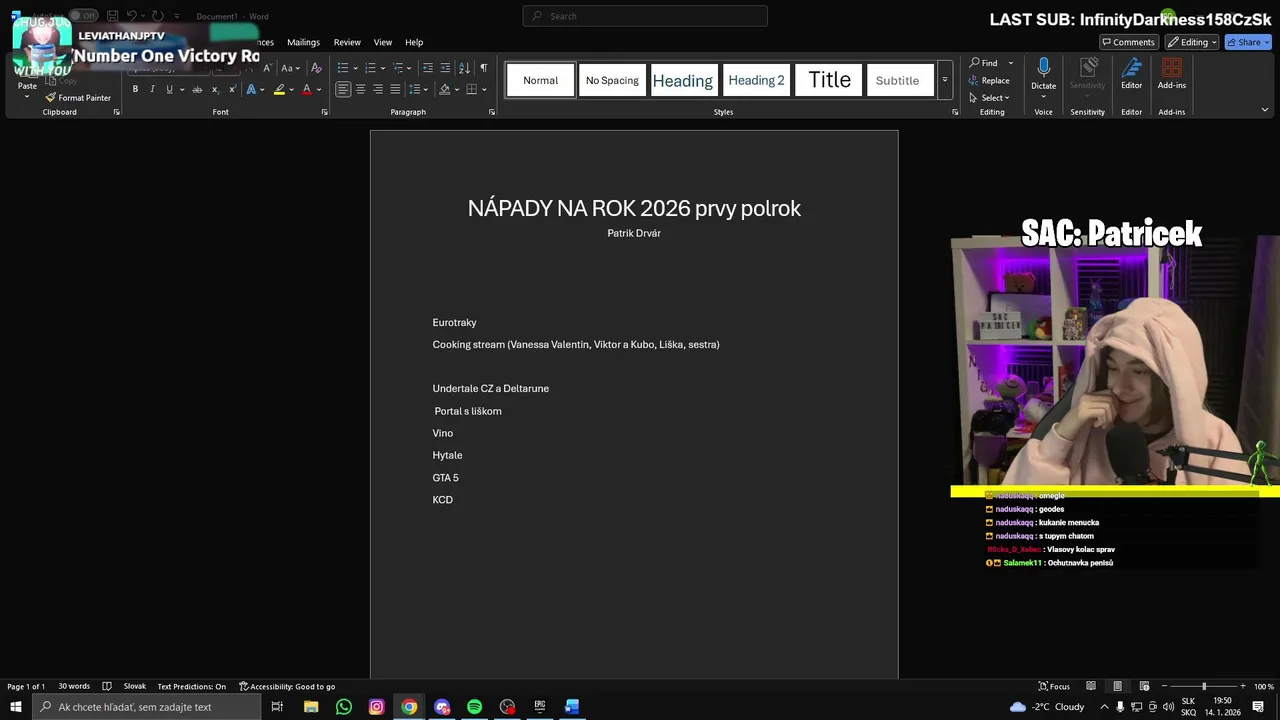Viewport: 1280px width, 720px height.
Task: Toggle show paragraph marks
Action: (484, 68)
